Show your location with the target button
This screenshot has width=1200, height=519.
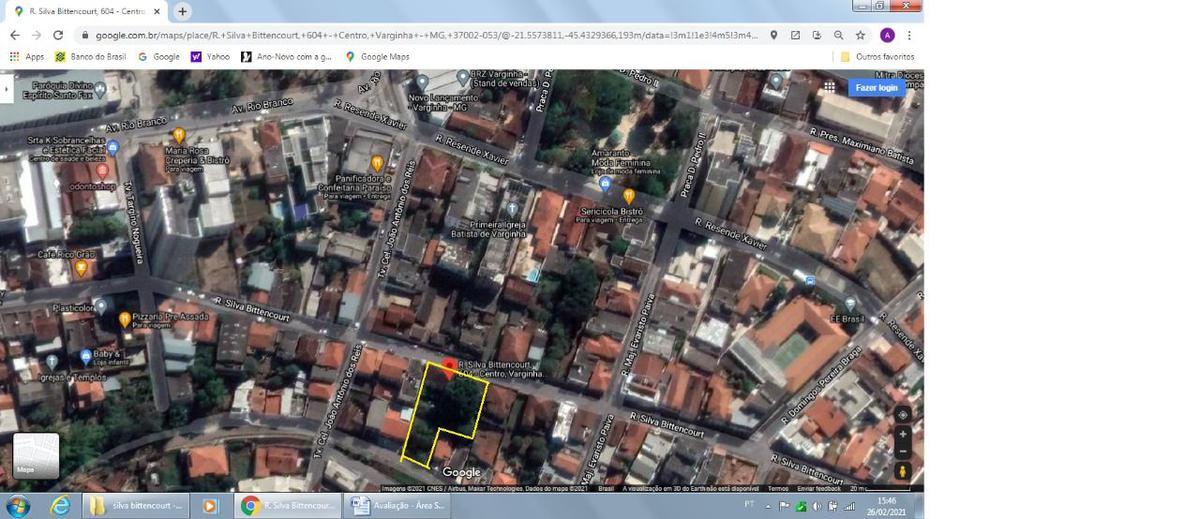tap(903, 414)
